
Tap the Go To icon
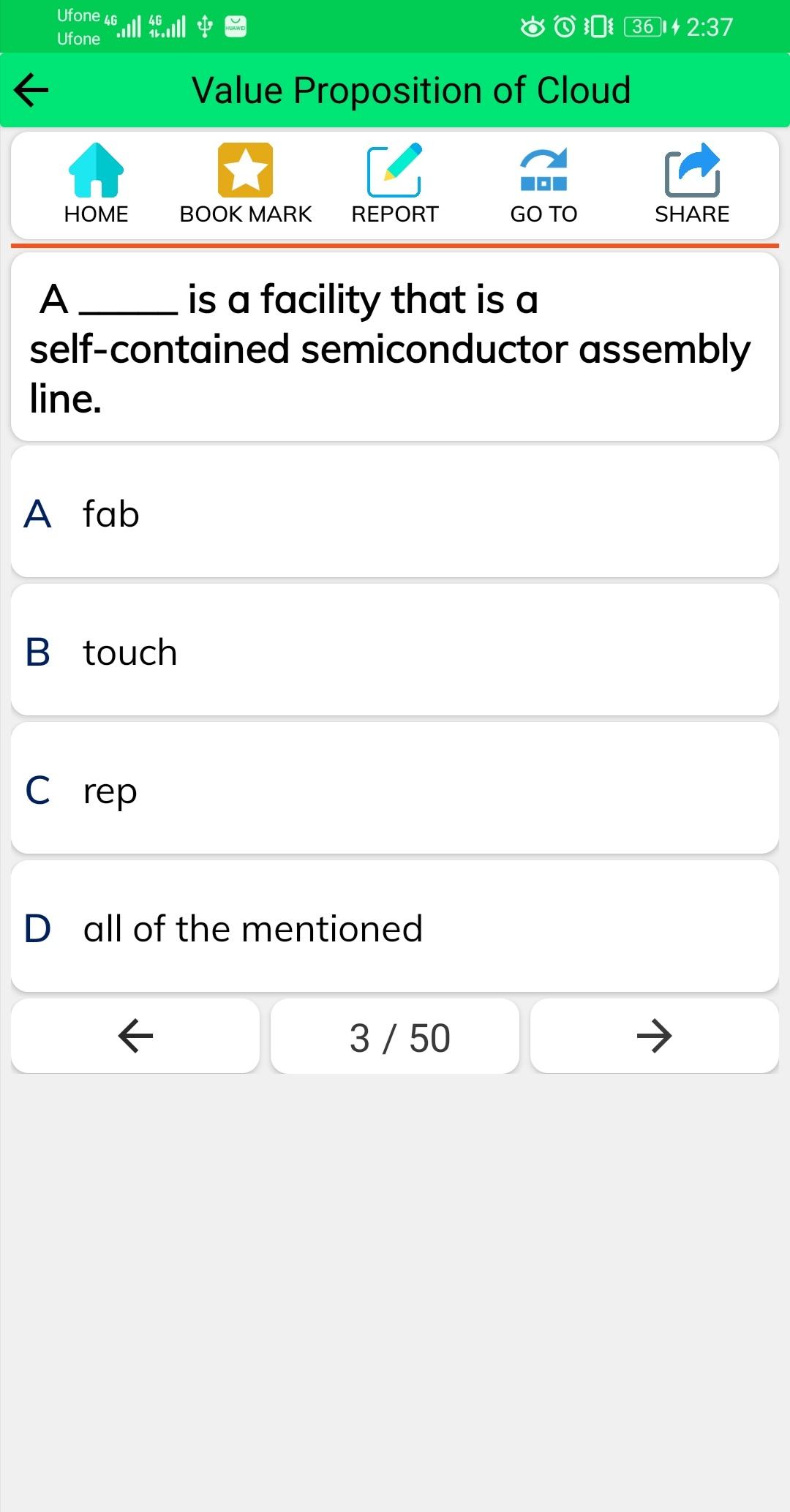click(x=543, y=170)
